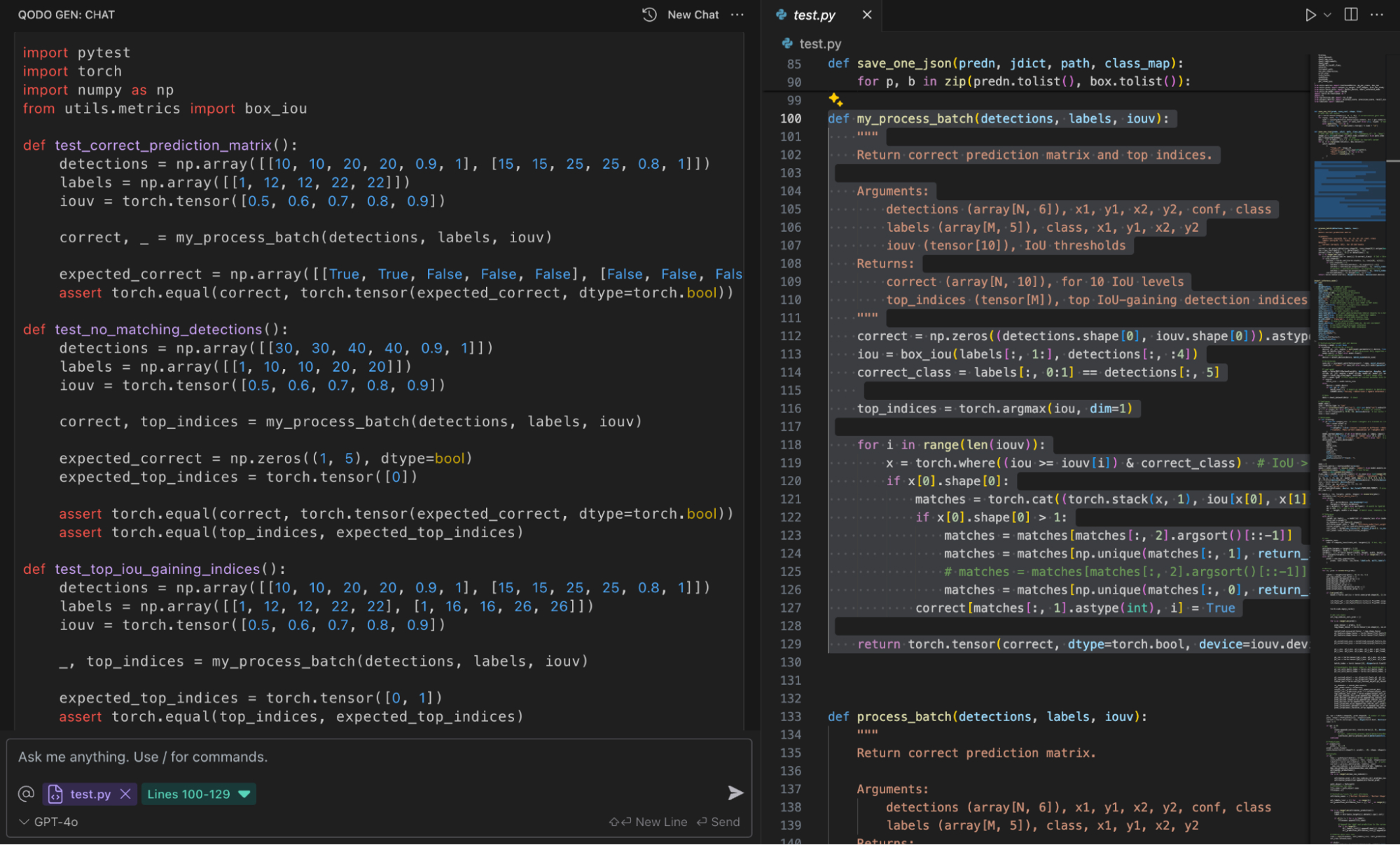Select the test.py editor tab

click(816, 14)
